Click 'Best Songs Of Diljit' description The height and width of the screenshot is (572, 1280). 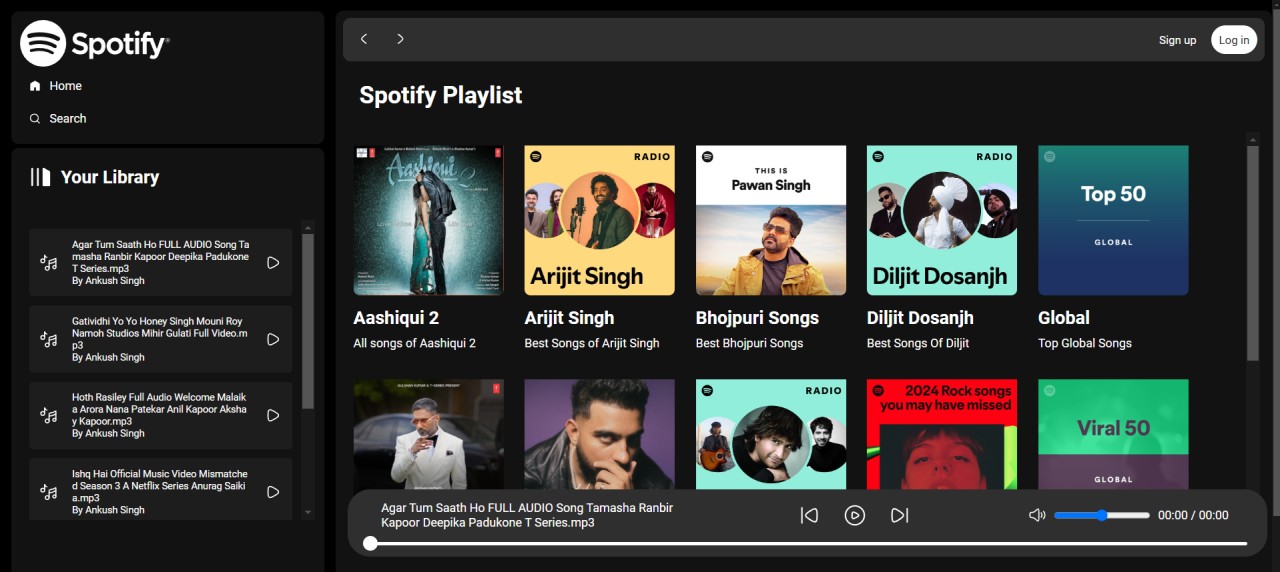coord(918,343)
